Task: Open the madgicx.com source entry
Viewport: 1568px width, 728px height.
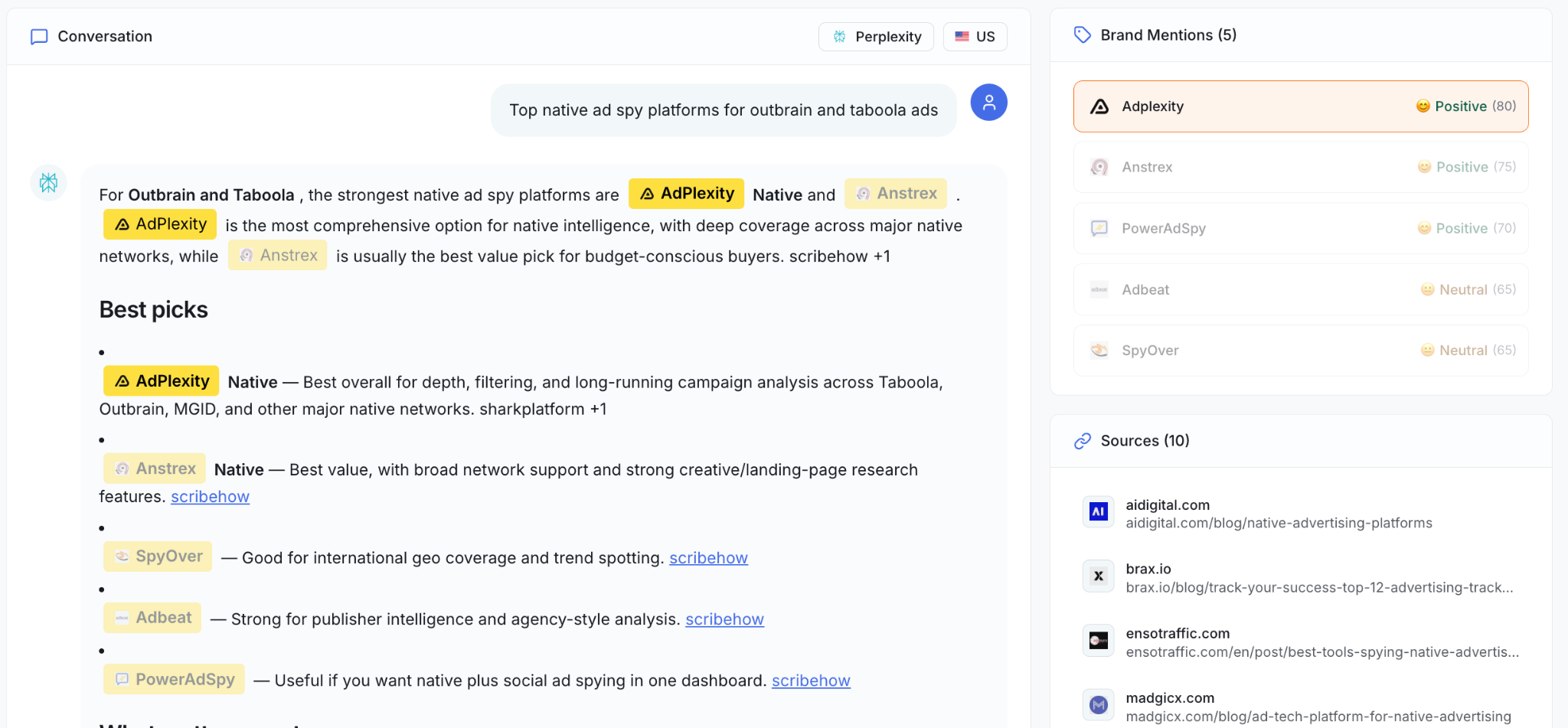Action: [1301, 707]
